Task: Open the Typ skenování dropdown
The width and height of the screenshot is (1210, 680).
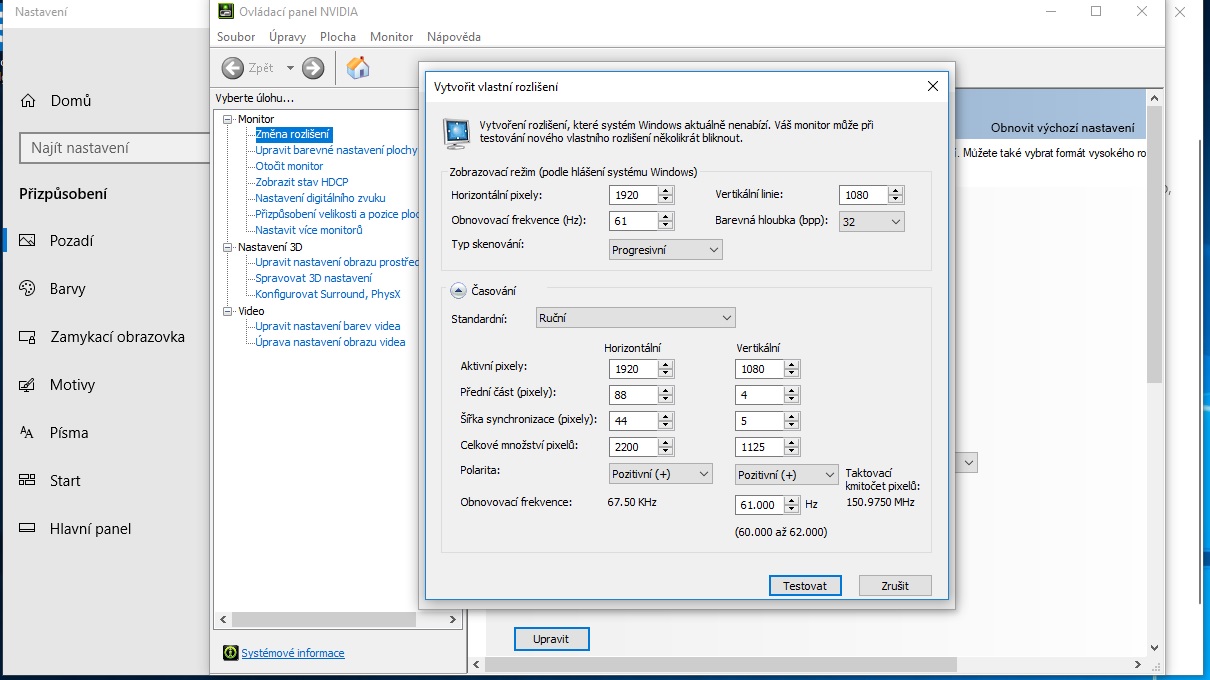Action: (665, 250)
